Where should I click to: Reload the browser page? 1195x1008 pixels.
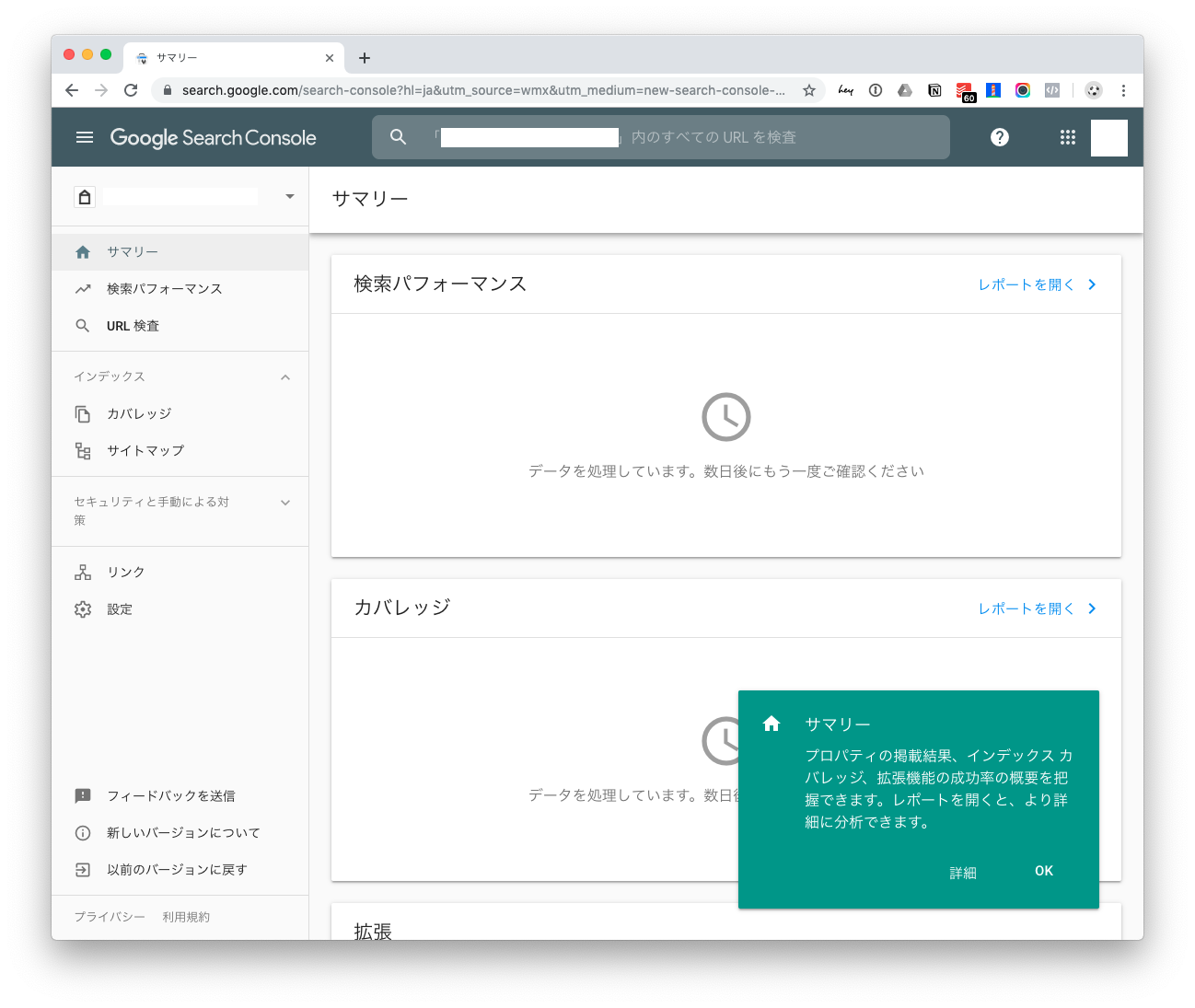pyautogui.click(x=131, y=90)
